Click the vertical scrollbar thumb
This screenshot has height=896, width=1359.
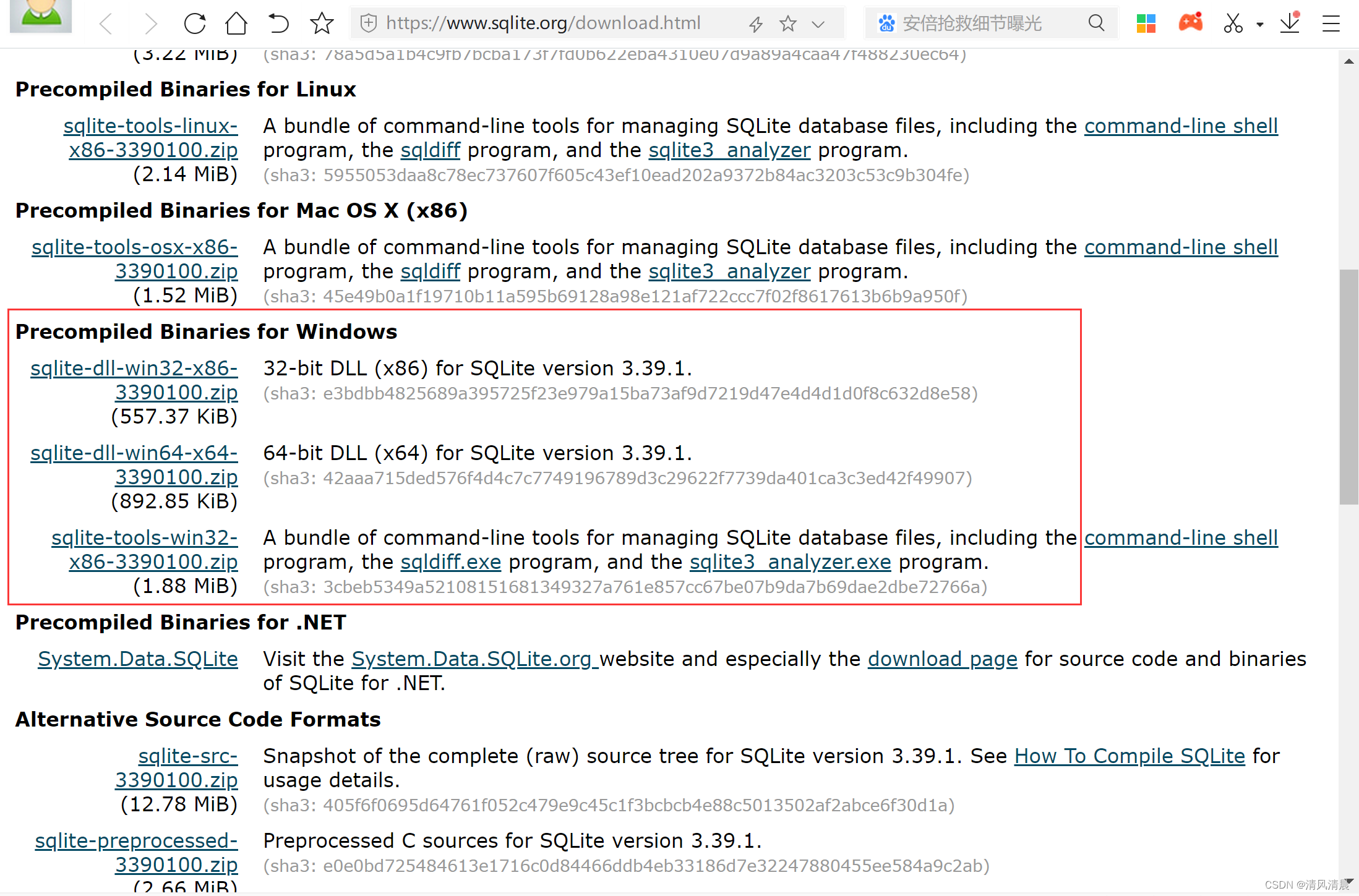click(x=1348, y=386)
